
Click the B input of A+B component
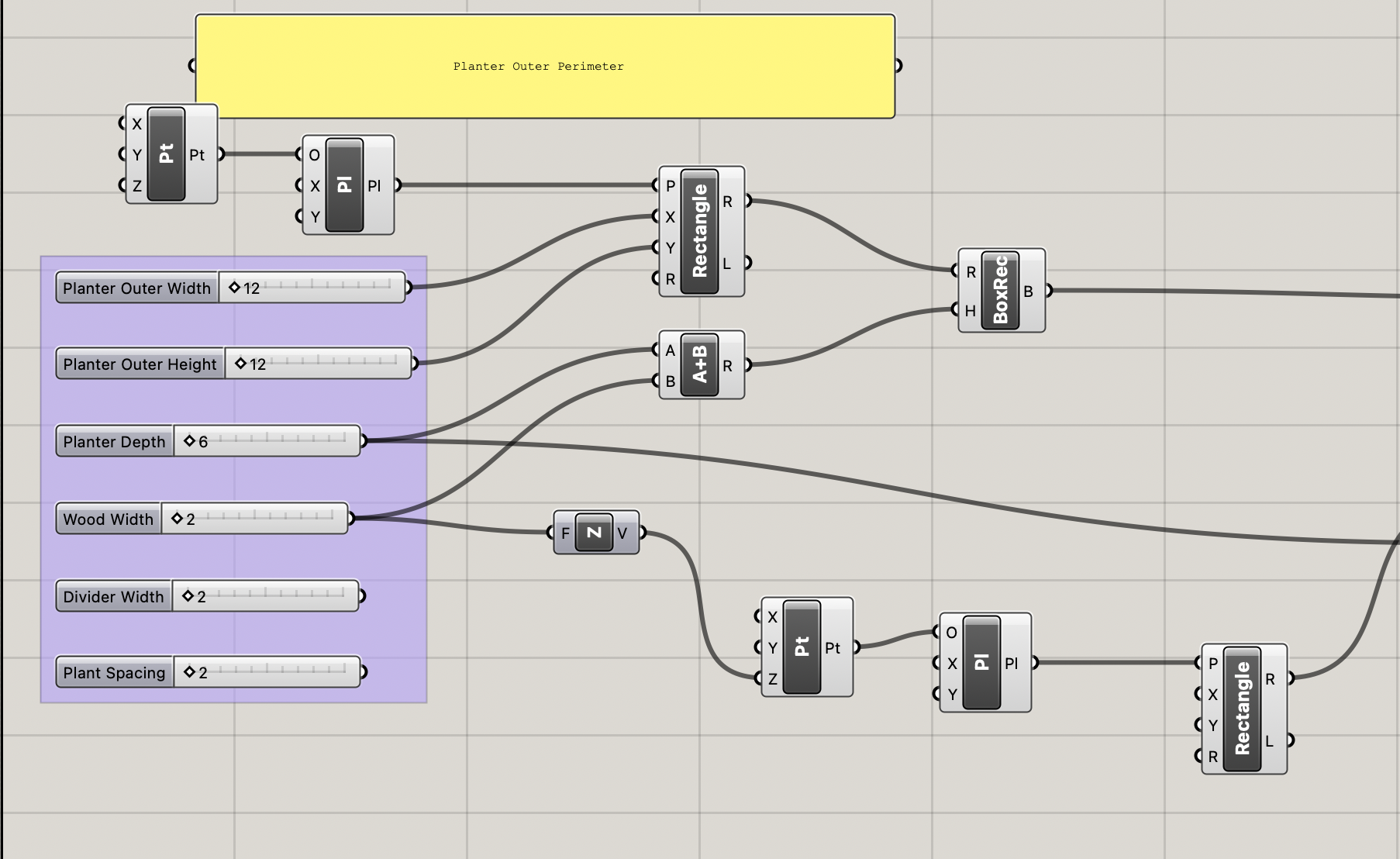coord(670,381)
